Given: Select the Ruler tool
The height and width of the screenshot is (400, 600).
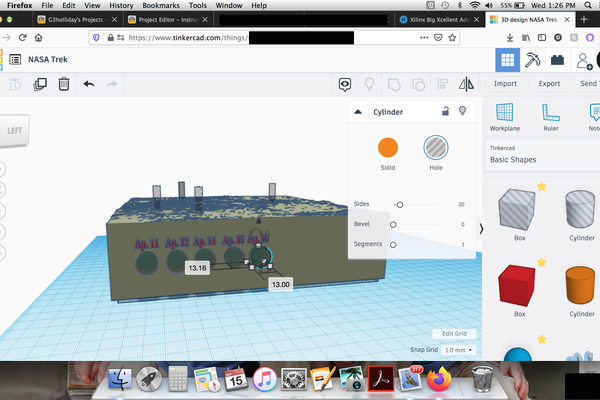Looking at the screenshot, I should click(551, 117).
